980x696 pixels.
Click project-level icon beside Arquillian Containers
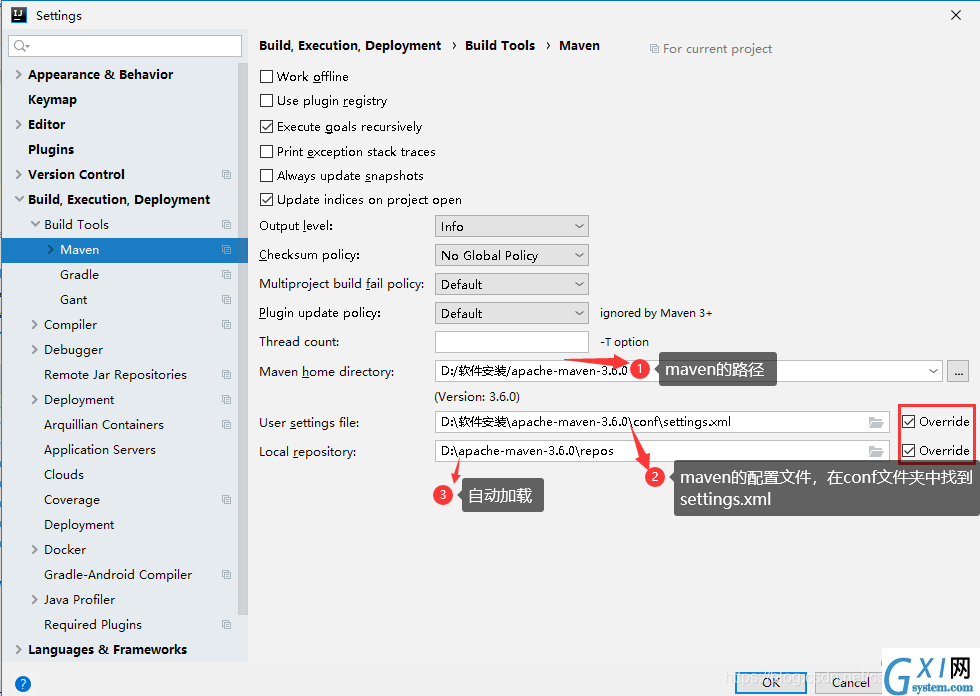(226, 424)
